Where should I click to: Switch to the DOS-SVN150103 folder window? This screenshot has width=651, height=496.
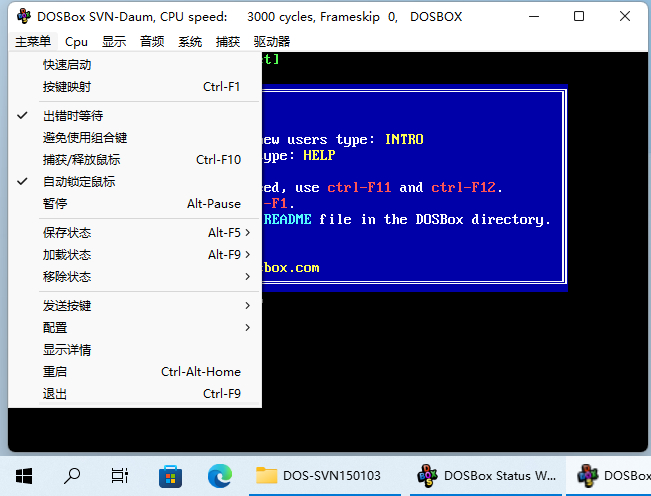click(325, 476)
